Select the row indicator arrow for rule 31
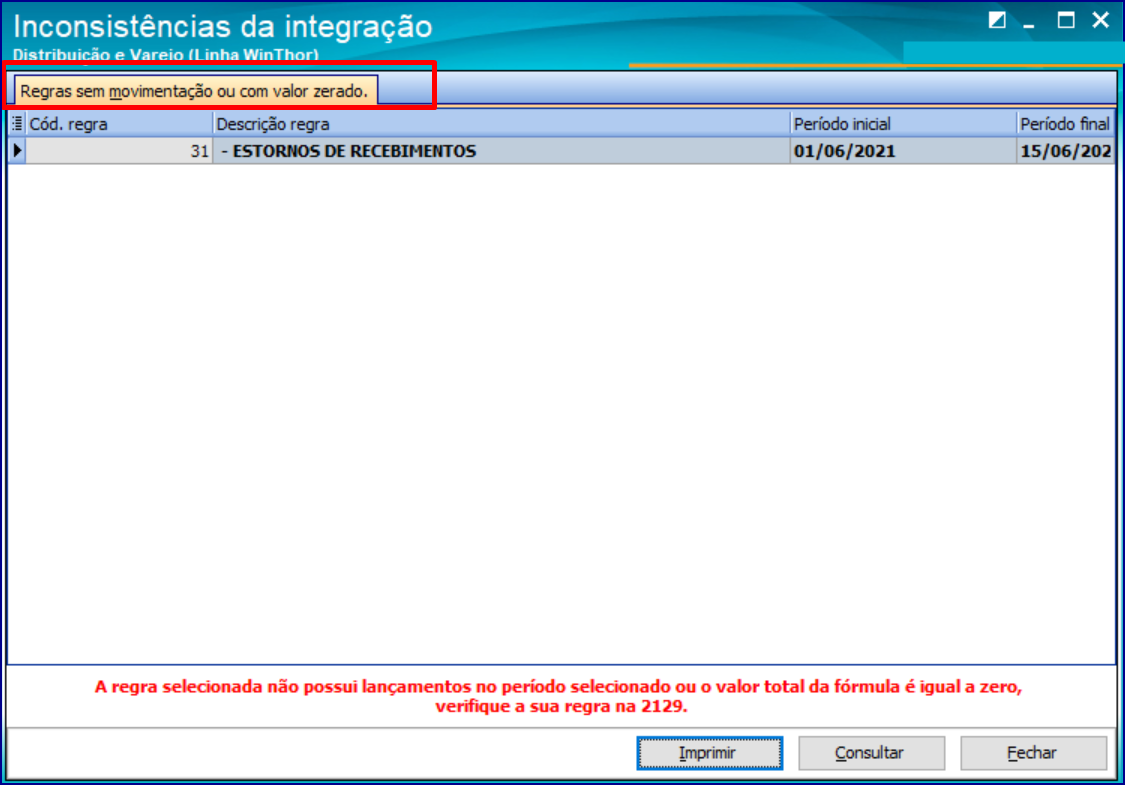Viewport: 1125px width, 785px height. [x=17, y=151]
